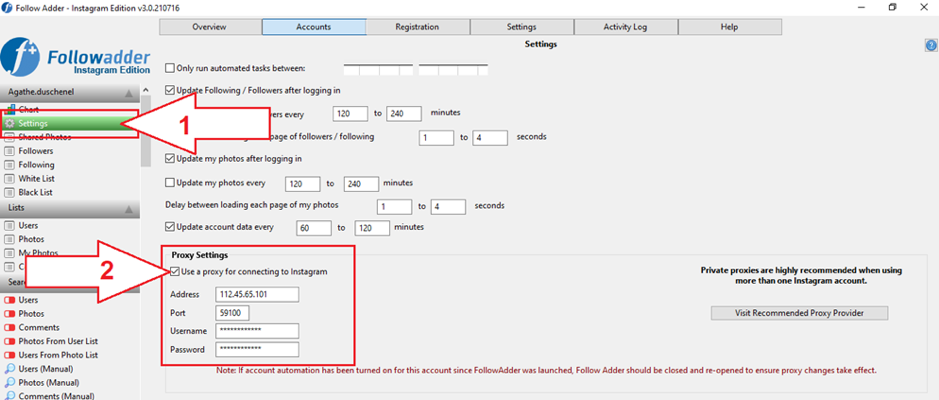Click photos update minimum field showing 120
Image resolution: width=939 pixels, height=400 pixels.
[x=304, y=183]
